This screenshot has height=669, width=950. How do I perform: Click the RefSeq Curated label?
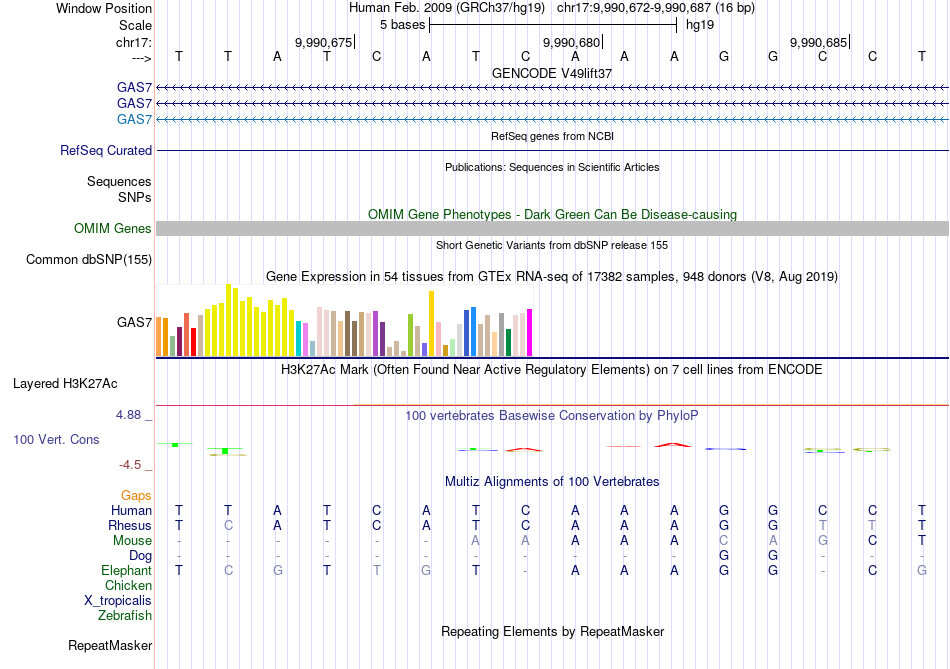(106, 150)
